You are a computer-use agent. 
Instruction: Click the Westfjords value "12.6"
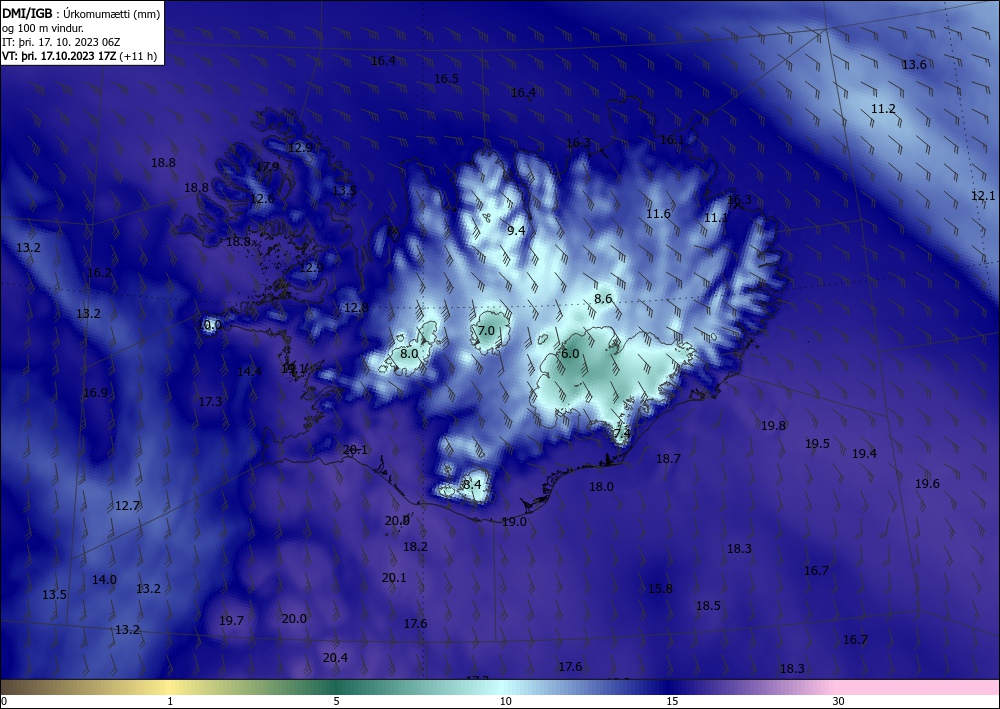(261, 198)
